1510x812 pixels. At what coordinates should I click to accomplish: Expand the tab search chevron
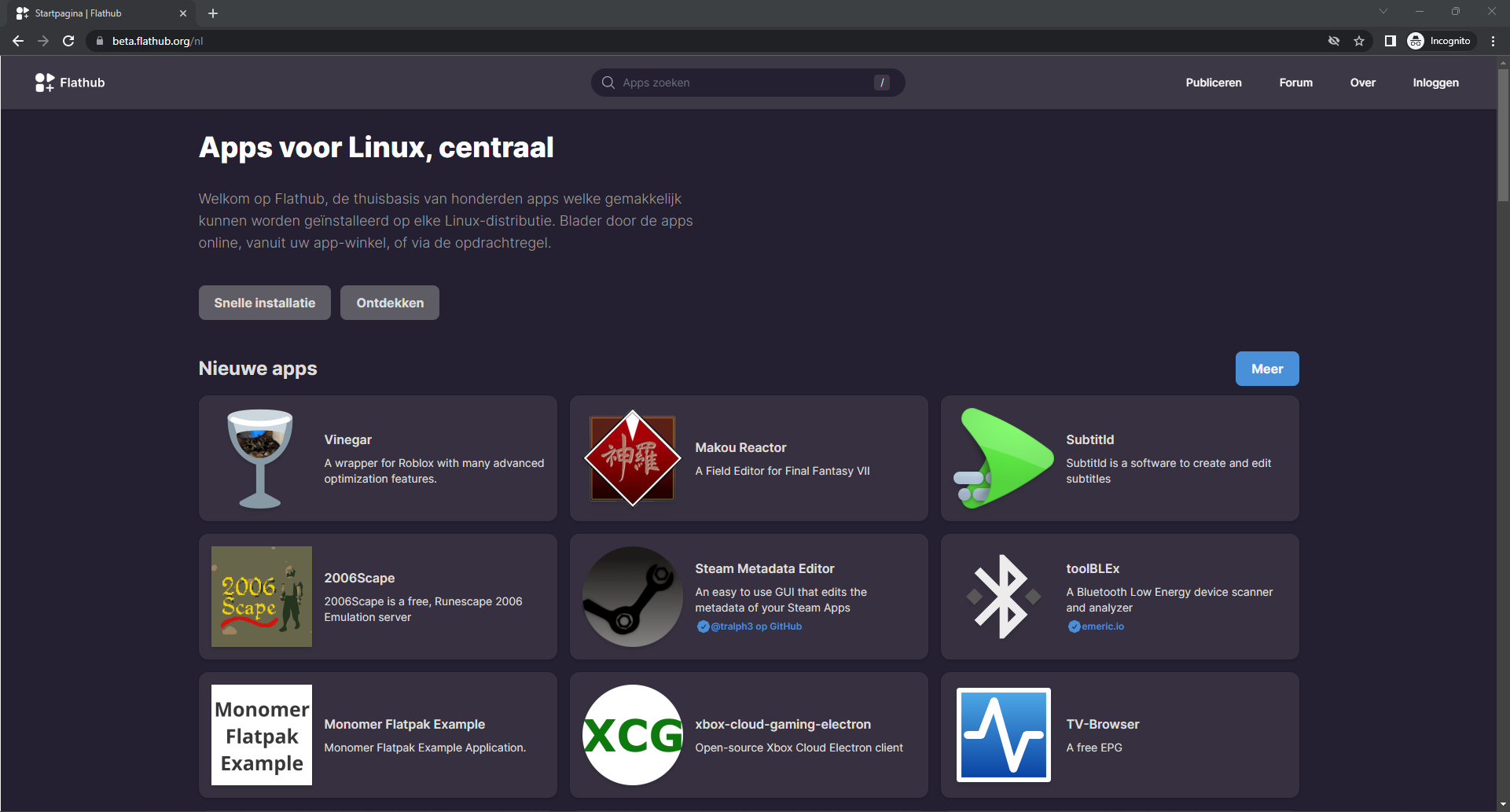click(x=1383, y=12)
